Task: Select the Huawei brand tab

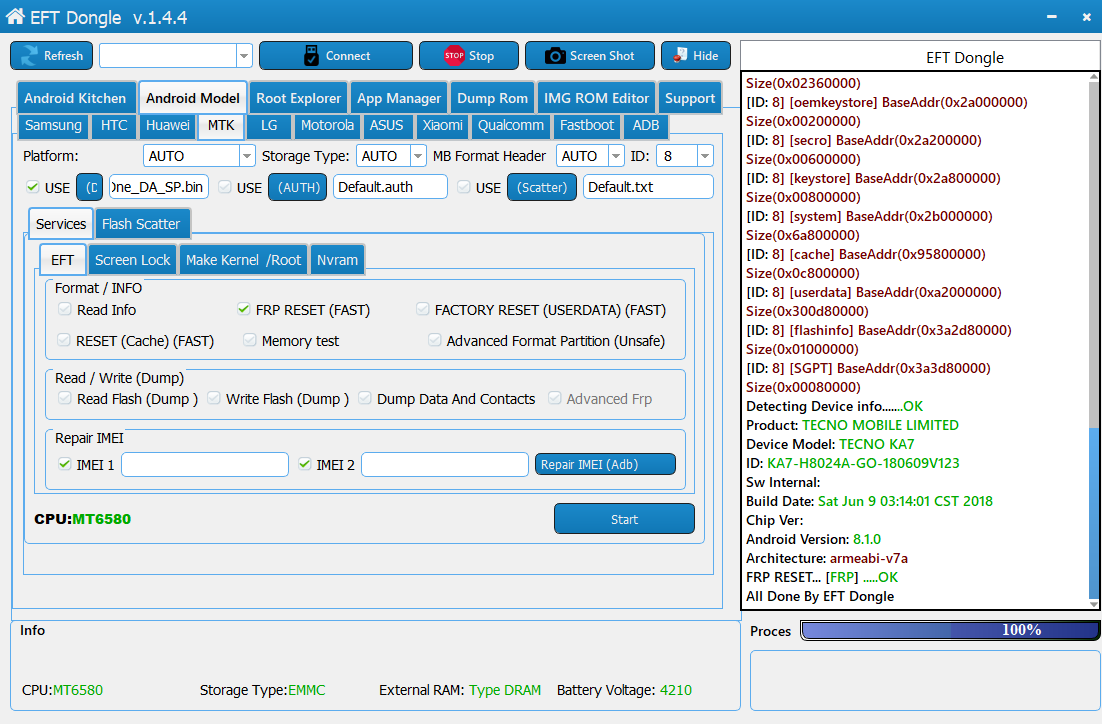Action: (168, 125)
